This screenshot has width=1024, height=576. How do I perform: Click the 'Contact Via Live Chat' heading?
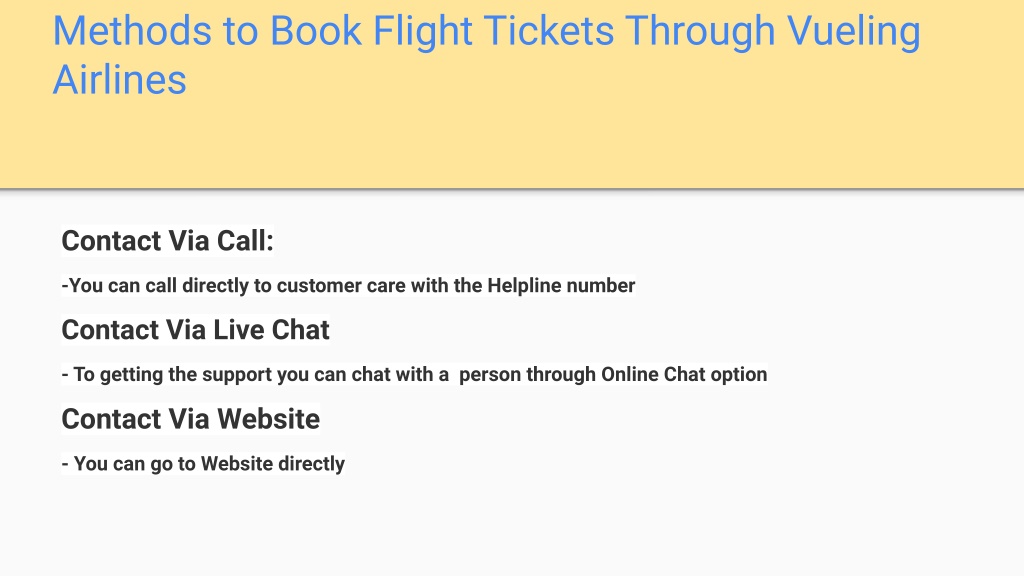coord(195,330)
